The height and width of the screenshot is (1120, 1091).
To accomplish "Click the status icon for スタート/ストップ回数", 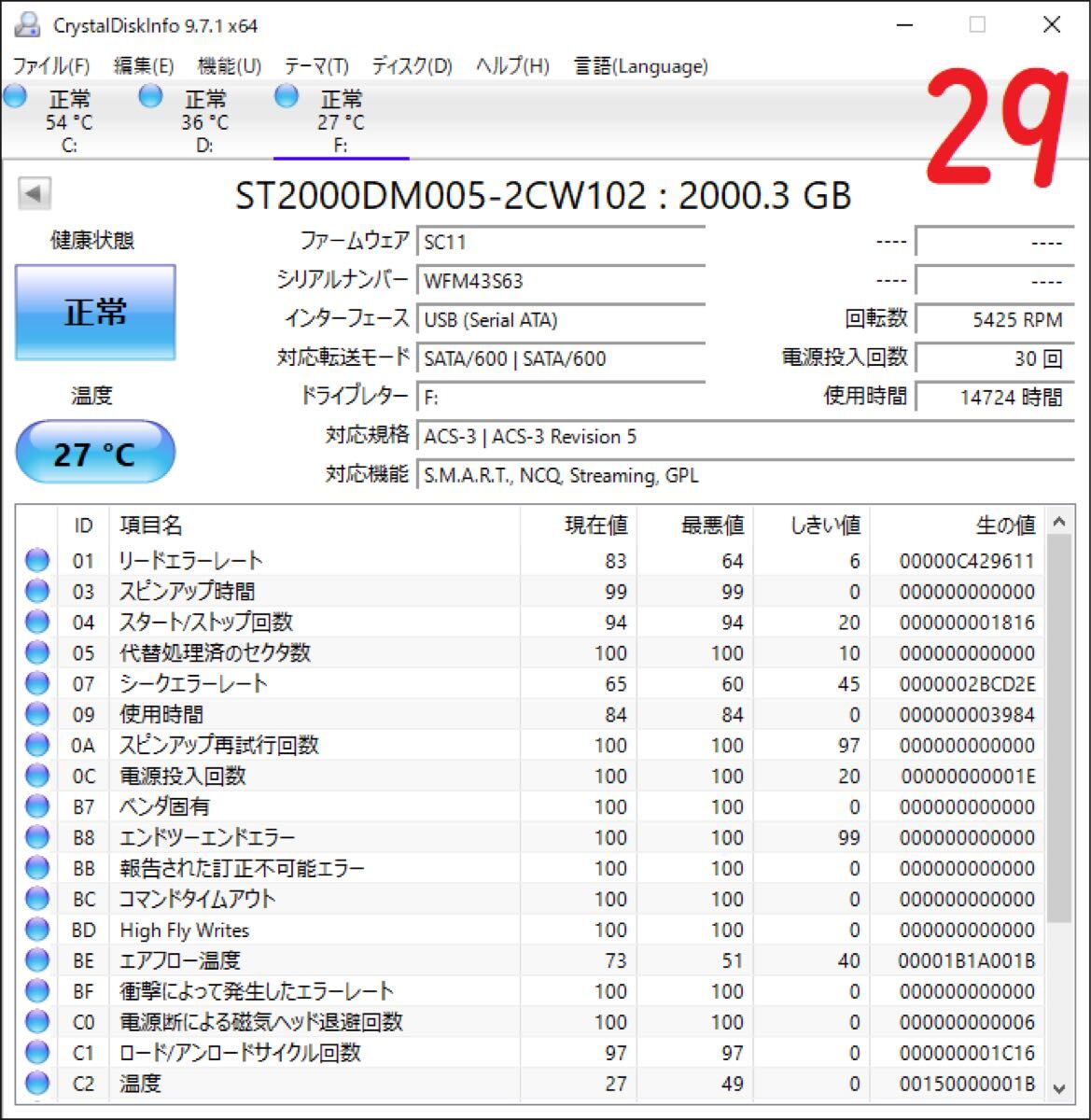I will coord(37,622).
